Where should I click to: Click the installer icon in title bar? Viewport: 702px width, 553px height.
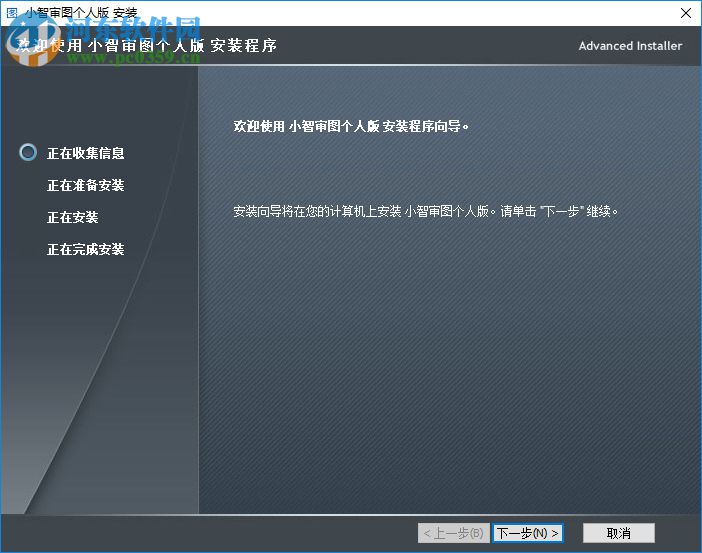(x=12, y=13)
